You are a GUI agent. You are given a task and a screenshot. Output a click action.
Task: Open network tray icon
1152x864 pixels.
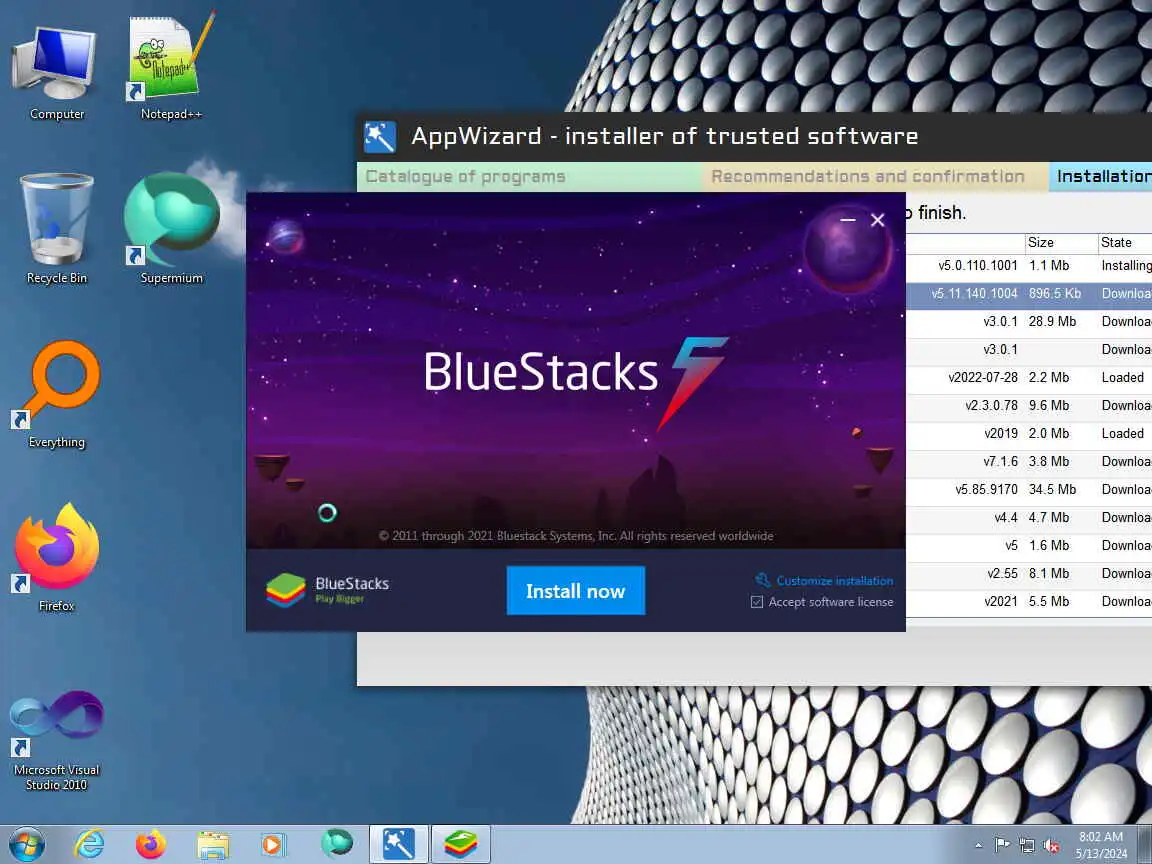pos(1026,845)
